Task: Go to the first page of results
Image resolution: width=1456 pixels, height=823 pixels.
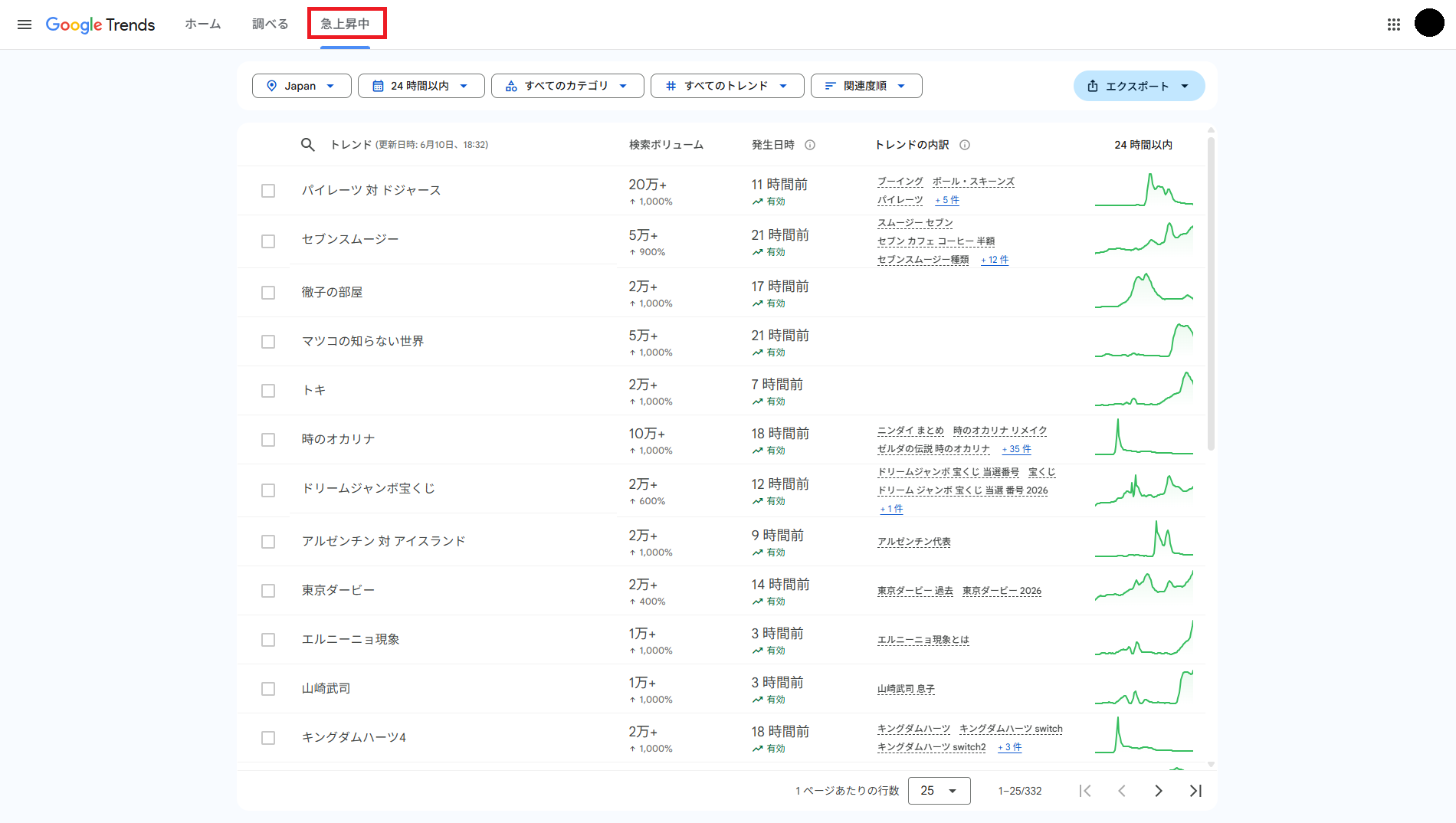Action: pos(1085,791)
